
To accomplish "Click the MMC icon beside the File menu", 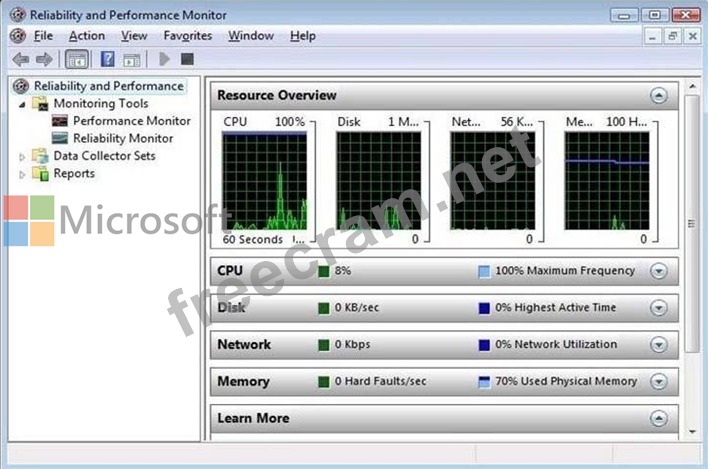I will [18, 36].
